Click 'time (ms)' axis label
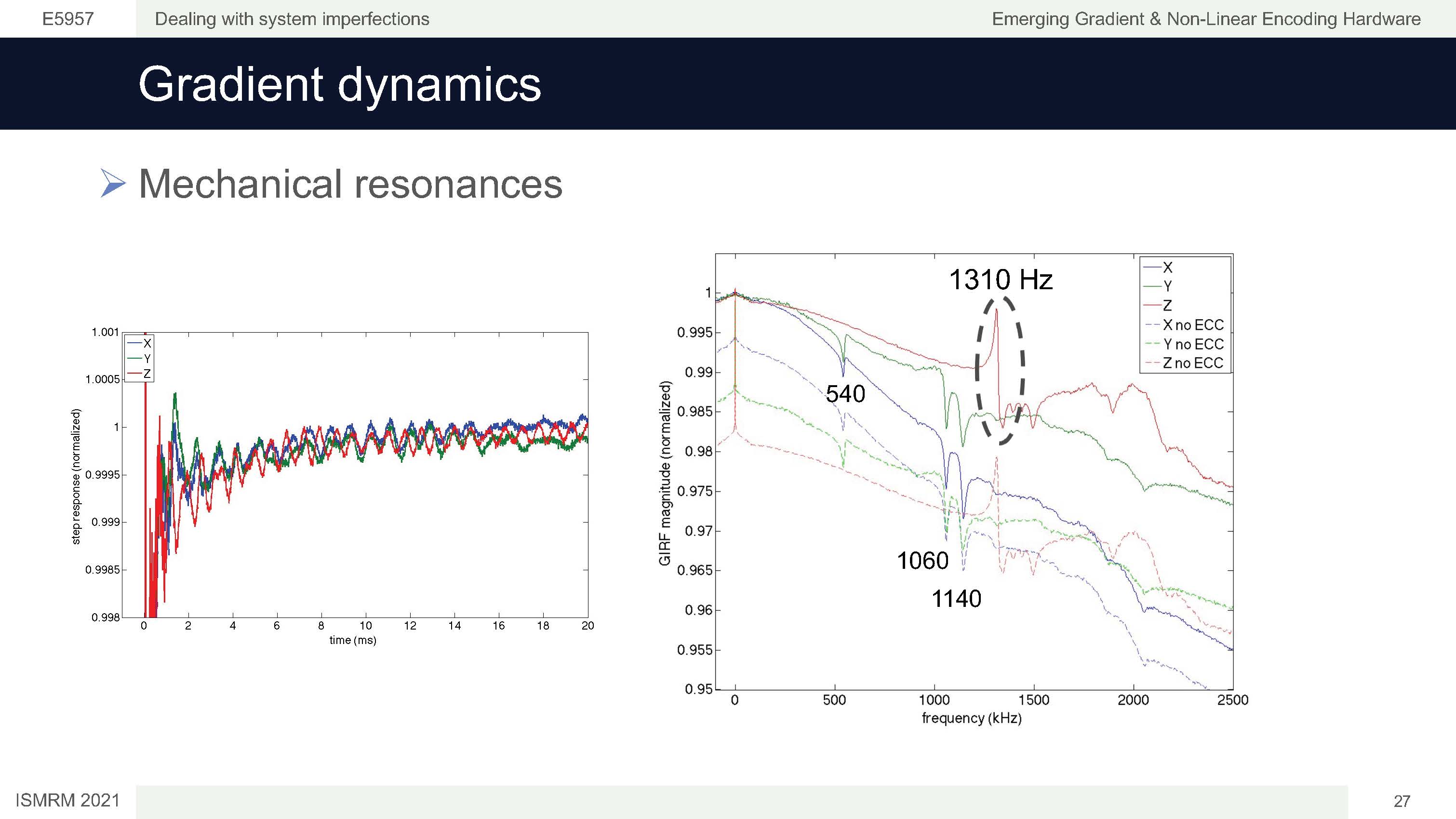 [x=353, y=640]
